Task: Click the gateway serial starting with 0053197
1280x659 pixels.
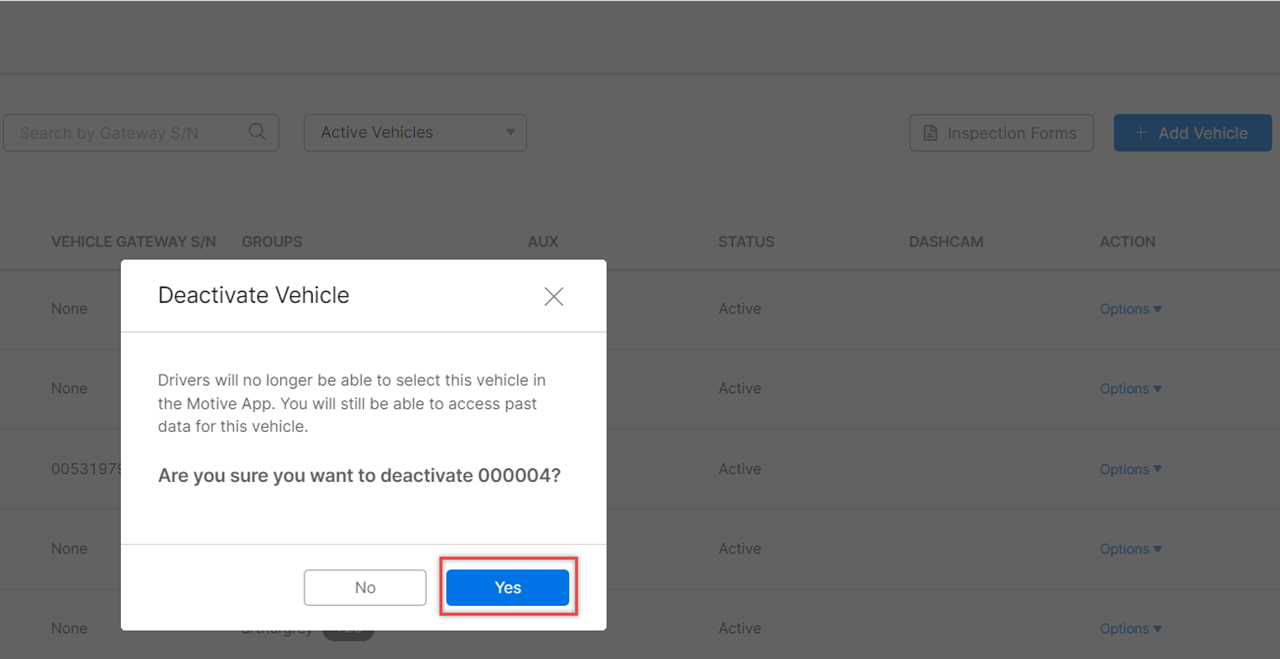Action: coord(86,469)
